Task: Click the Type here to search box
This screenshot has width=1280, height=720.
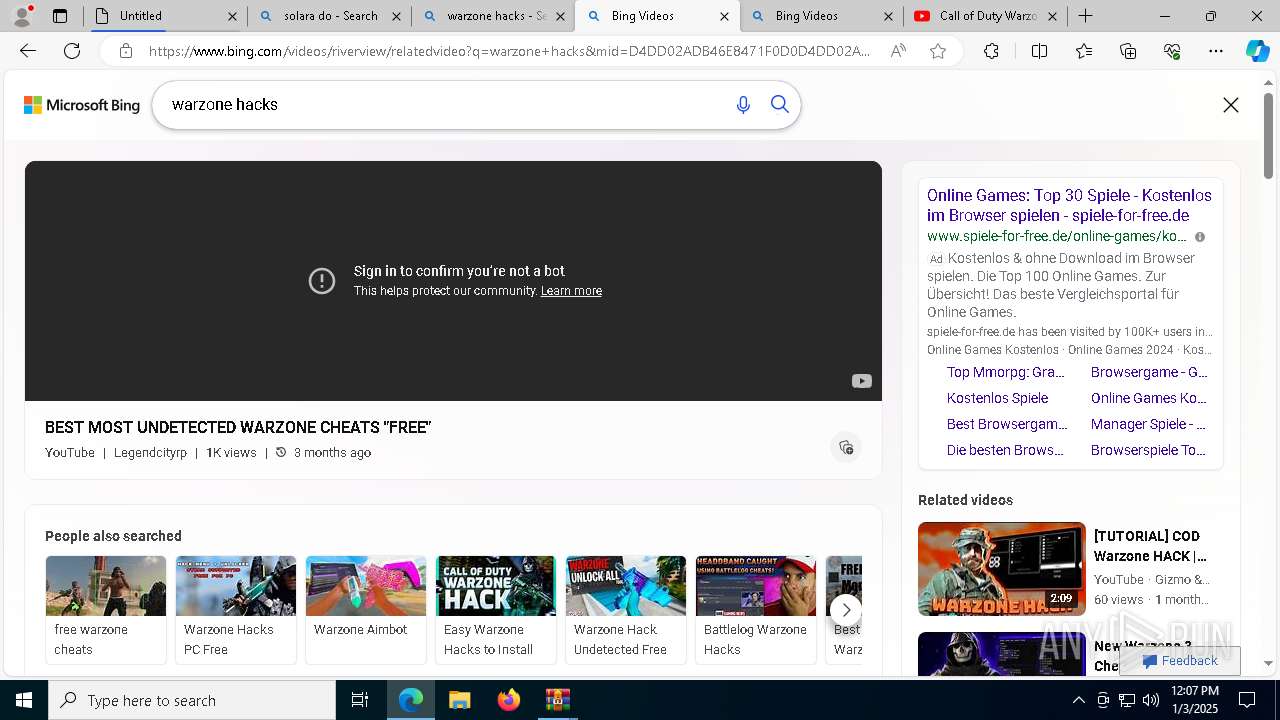Action: pyautogui.click(x=192, y=700)
